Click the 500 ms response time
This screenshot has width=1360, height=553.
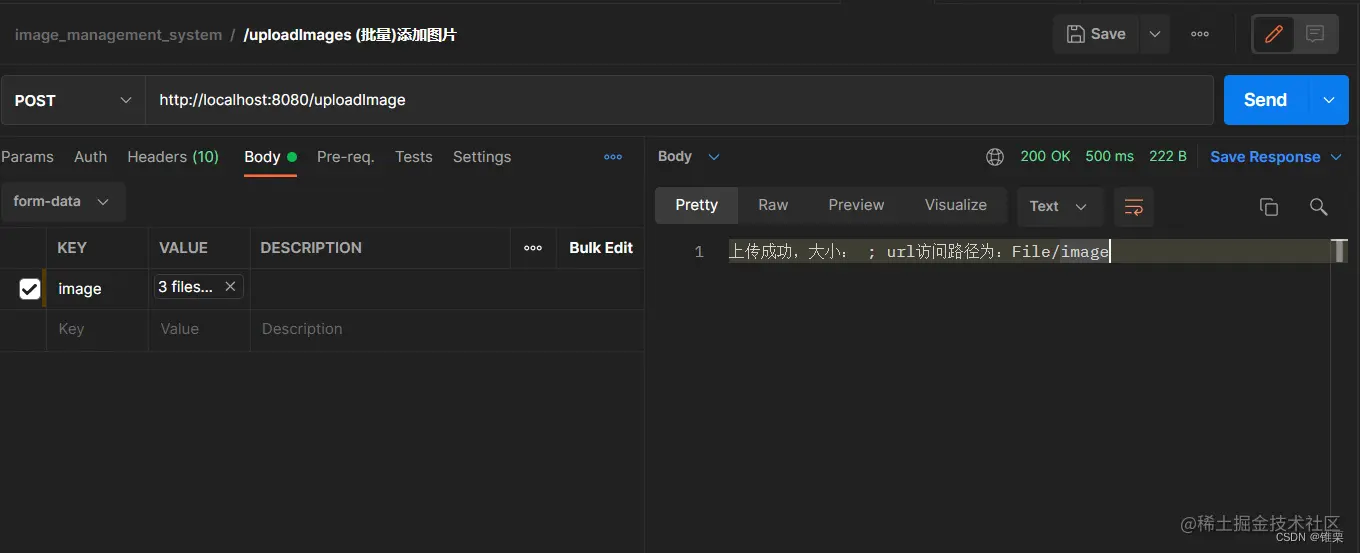pyautogui.click(x=1110, y=157)
